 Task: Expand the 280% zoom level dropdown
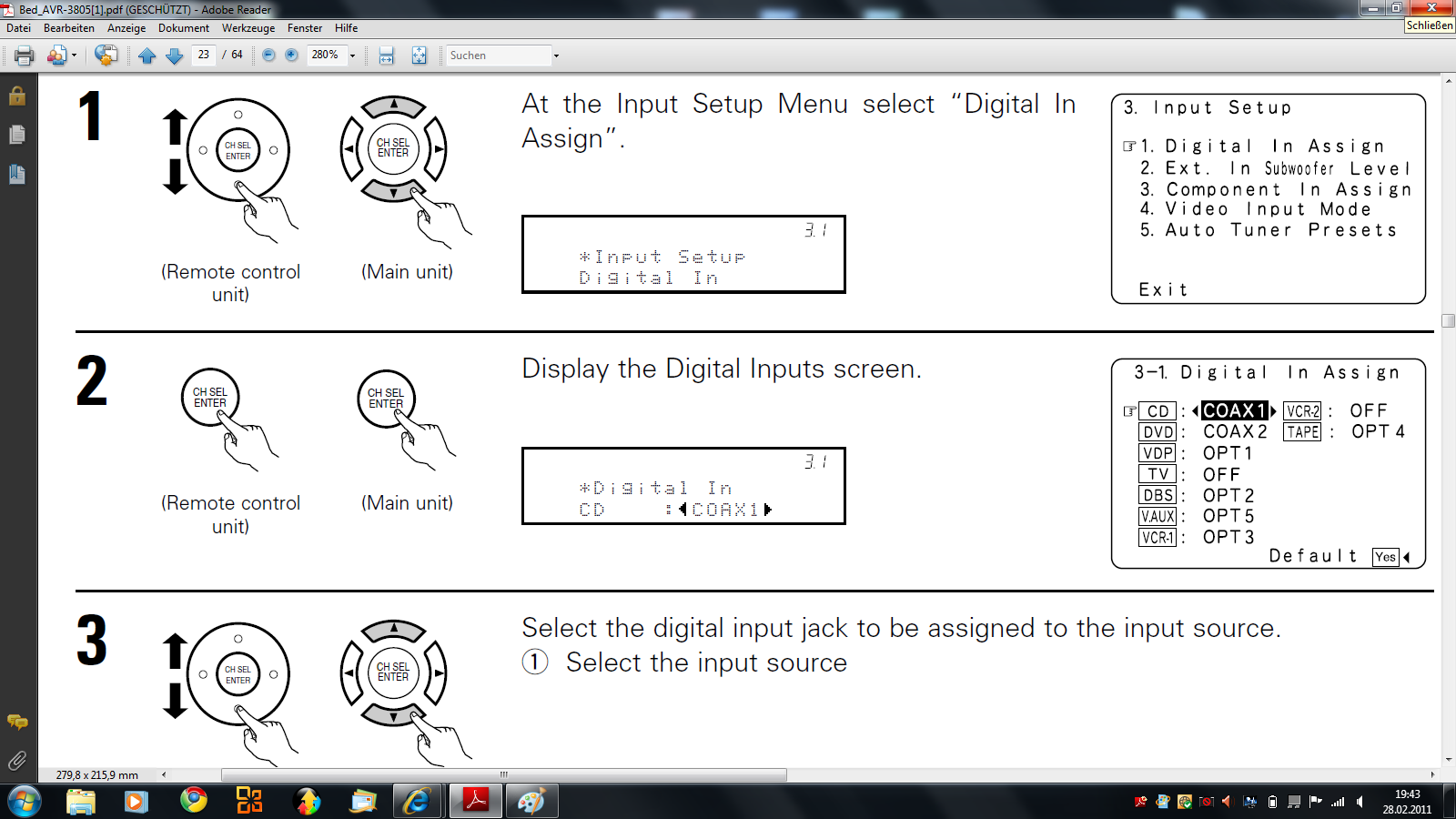353,56
